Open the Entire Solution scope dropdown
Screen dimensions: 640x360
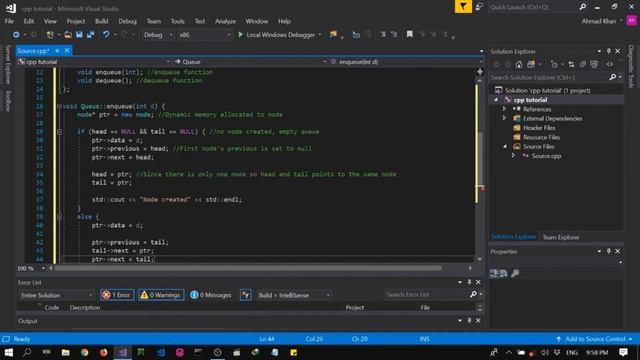(x=57, y=295)
